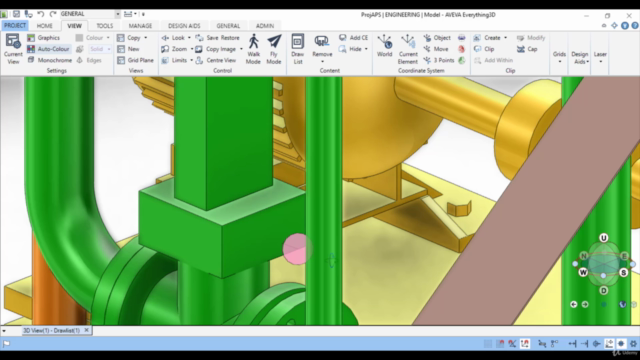Expand the Copy Image dropdown arrow
640x360 pixels.
241,49
